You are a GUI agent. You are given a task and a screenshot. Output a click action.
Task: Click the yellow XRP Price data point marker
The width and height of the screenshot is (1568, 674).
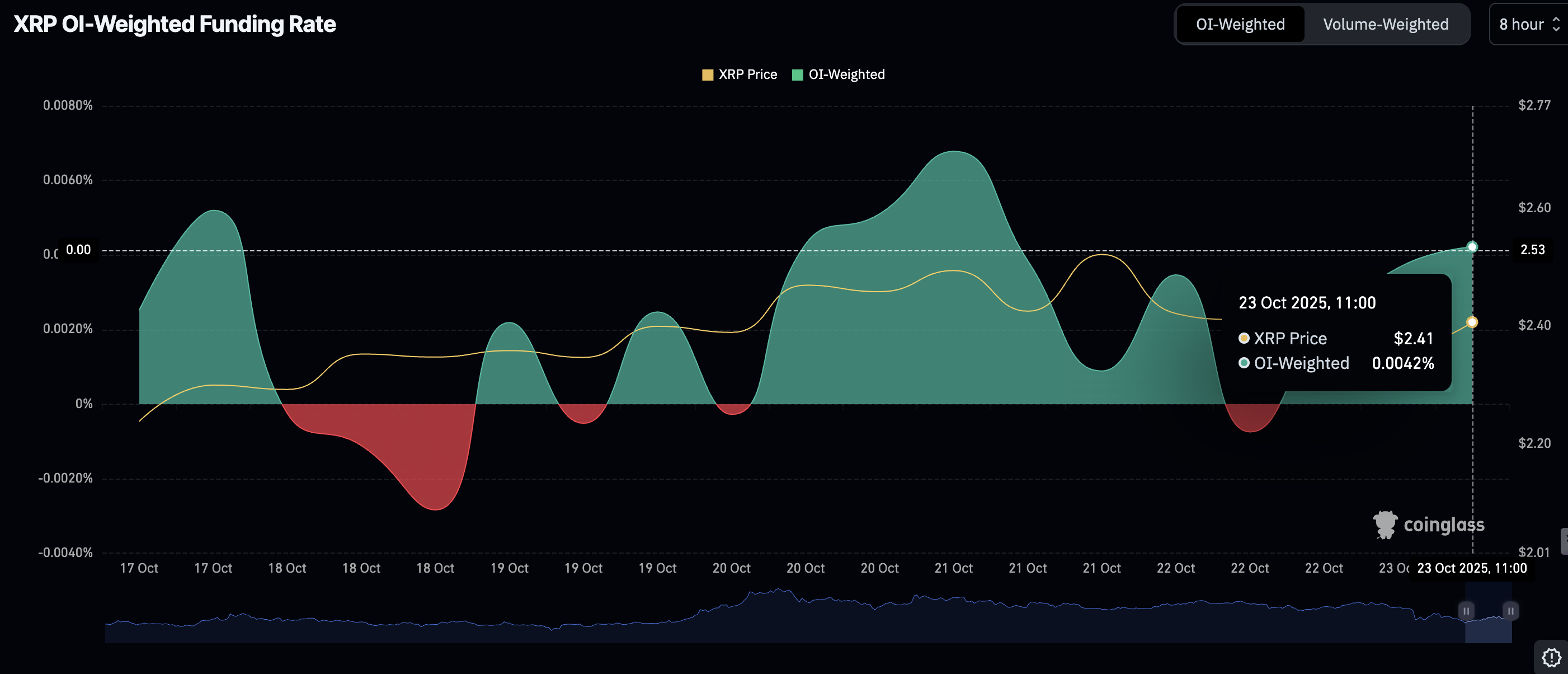pos(1472,322)
